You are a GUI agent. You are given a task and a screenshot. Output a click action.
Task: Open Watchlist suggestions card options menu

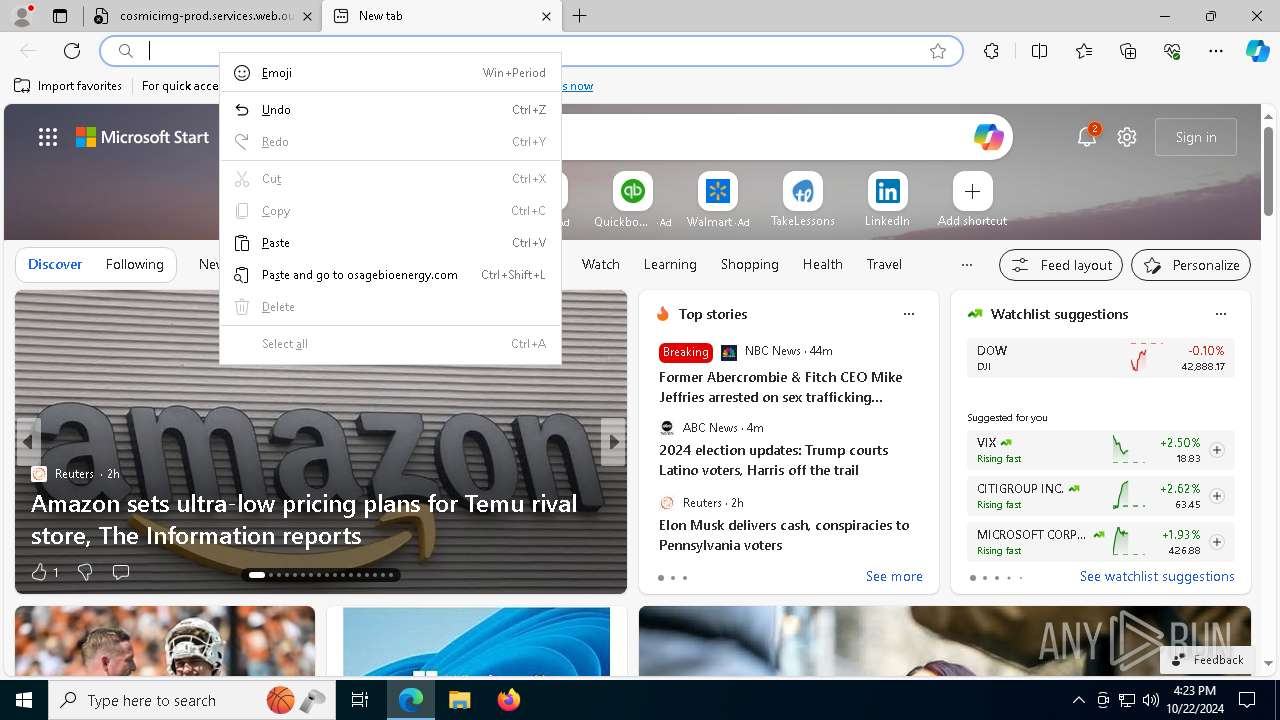[1221, 314]
